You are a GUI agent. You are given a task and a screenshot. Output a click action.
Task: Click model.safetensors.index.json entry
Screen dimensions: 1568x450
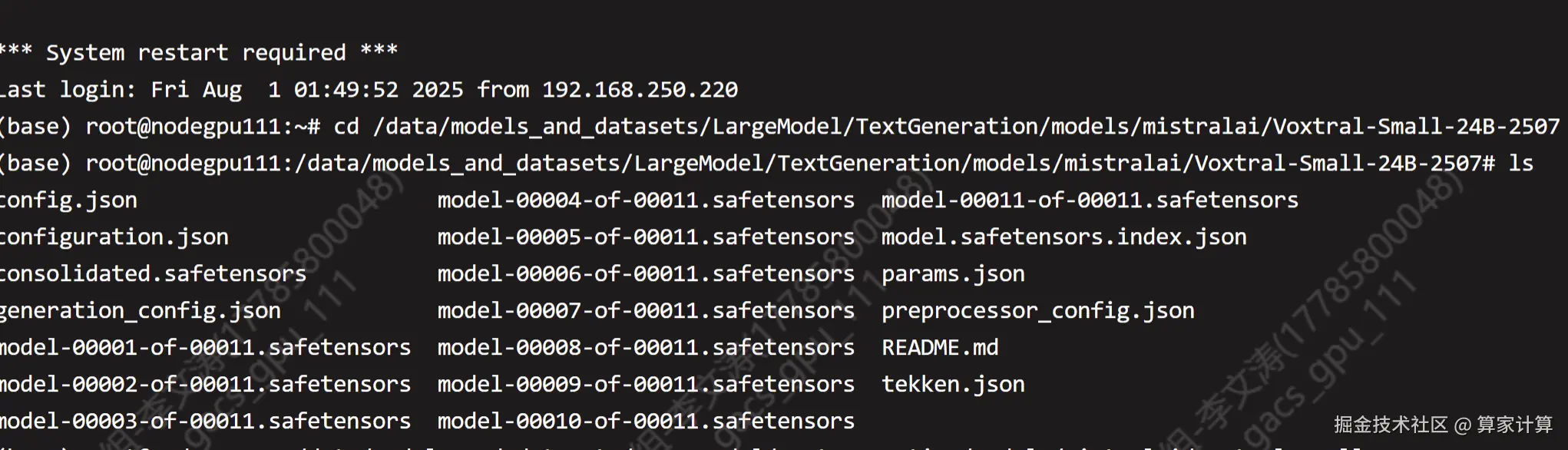tap(1064, 237)
